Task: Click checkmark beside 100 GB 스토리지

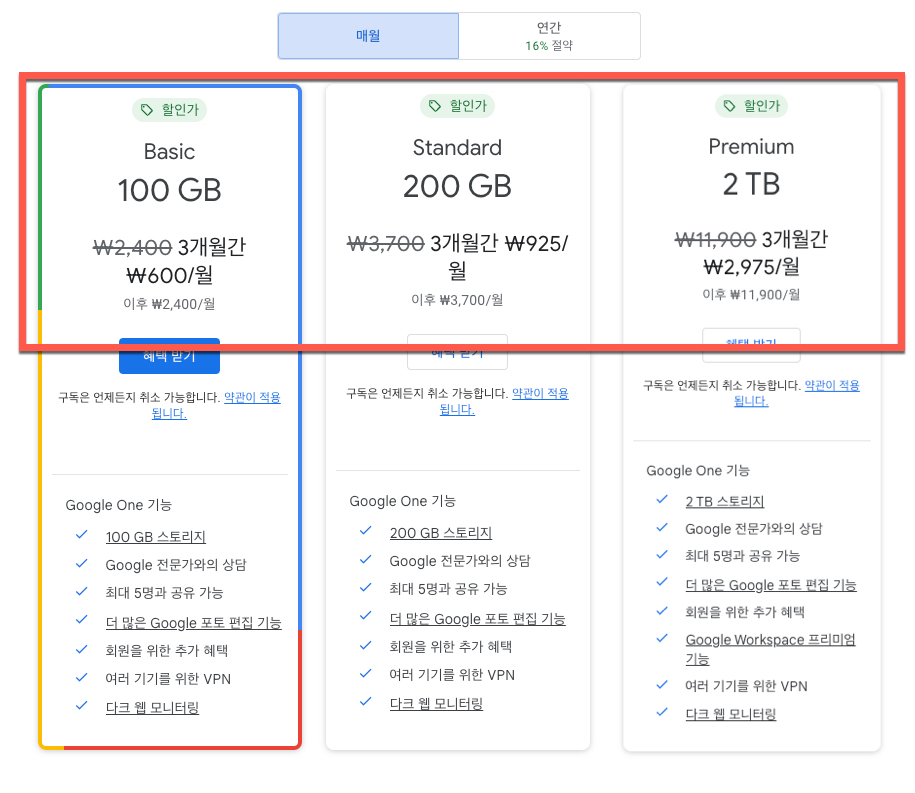Action: click(82, 535)
